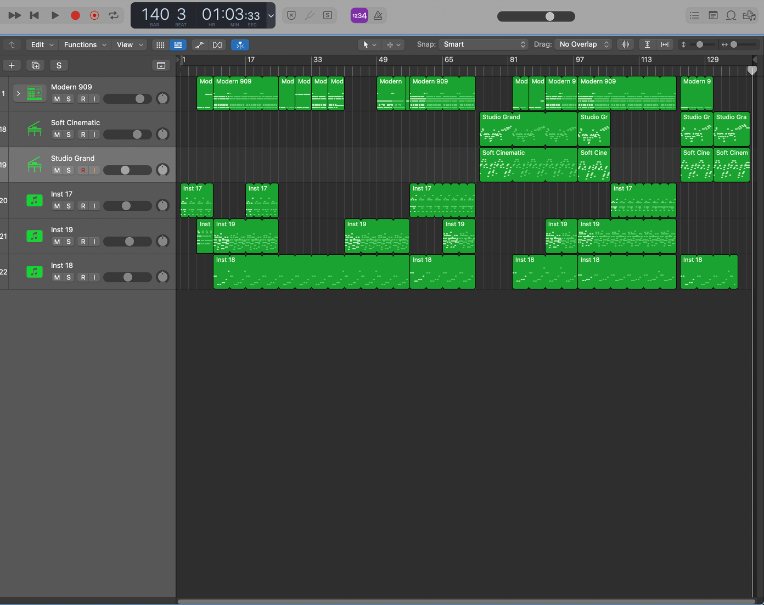764x605 pixels.
Task: Click bar 97 on the ruler
Action: pyautogui.click(x=580, y=59)
